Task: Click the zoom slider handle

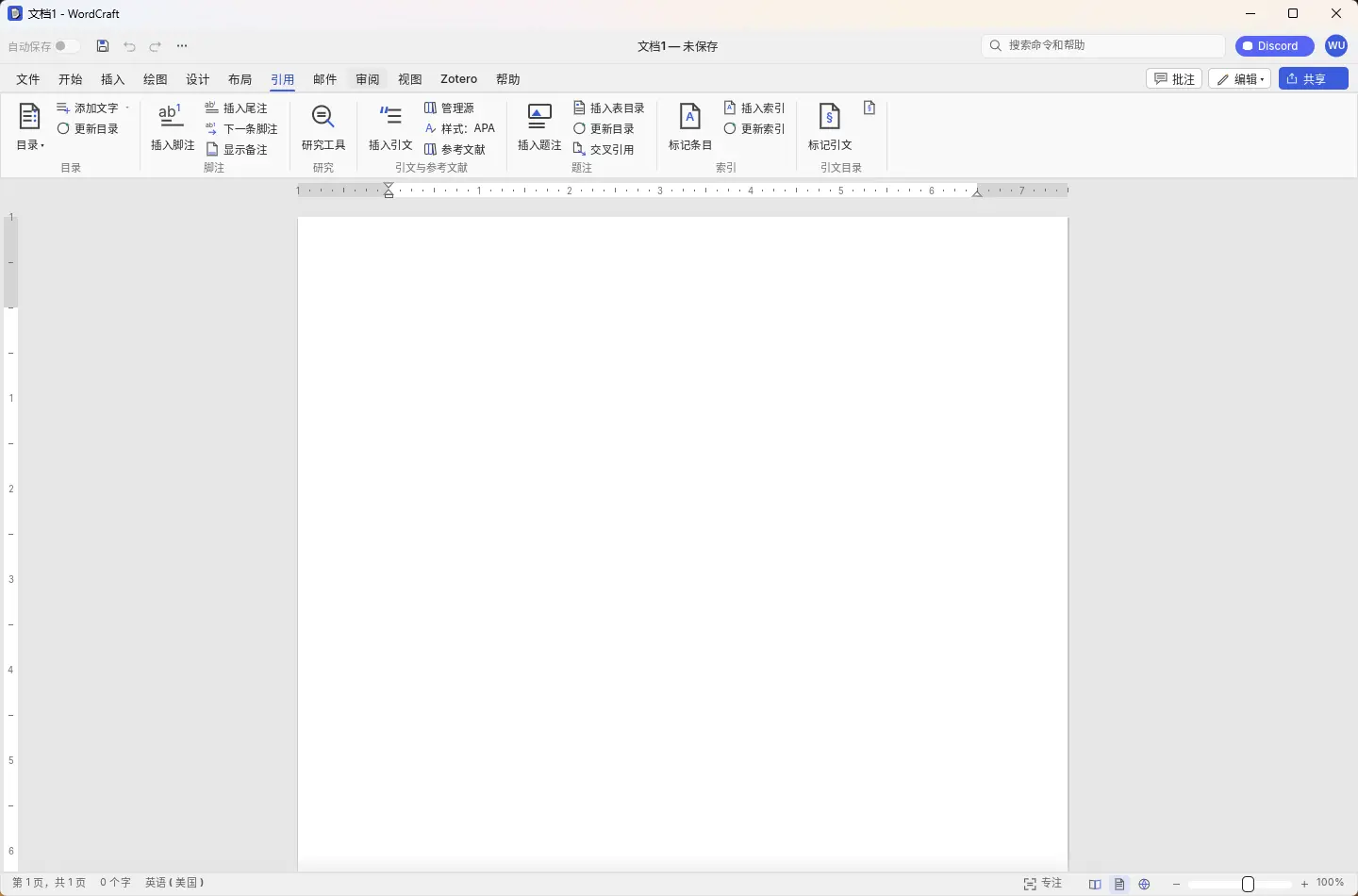Action: click(x=1248, y=884)
